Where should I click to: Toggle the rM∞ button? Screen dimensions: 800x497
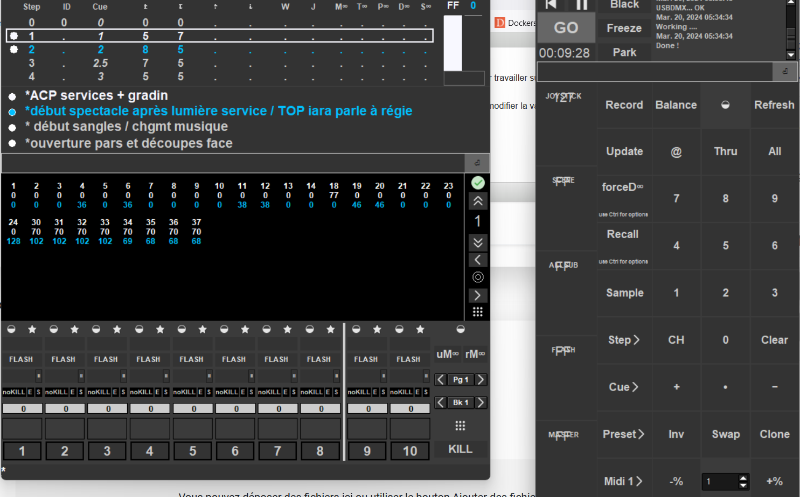(475, 355)
